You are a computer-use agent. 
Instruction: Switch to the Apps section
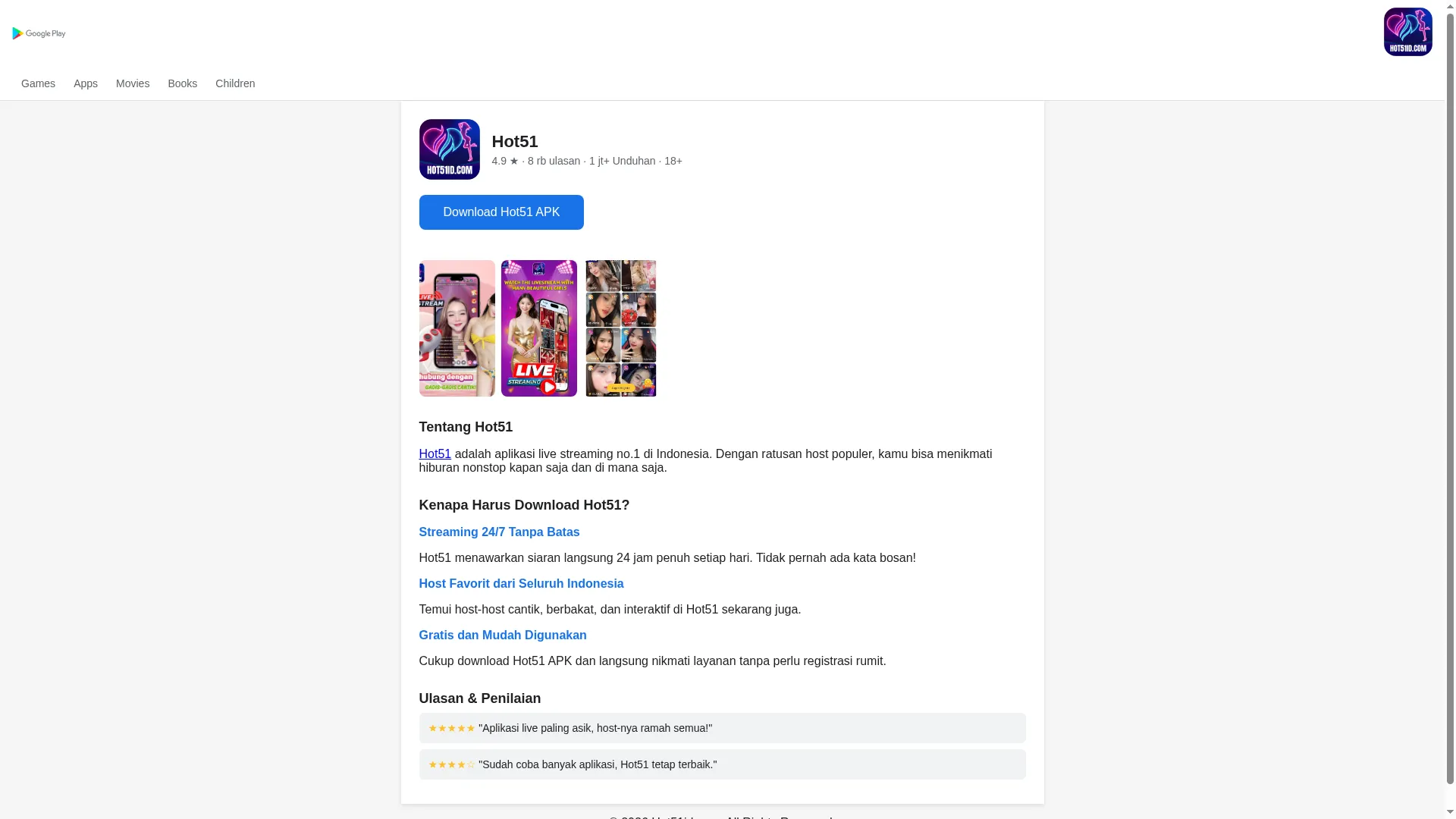pyautogui.click(x=86, y=83)
